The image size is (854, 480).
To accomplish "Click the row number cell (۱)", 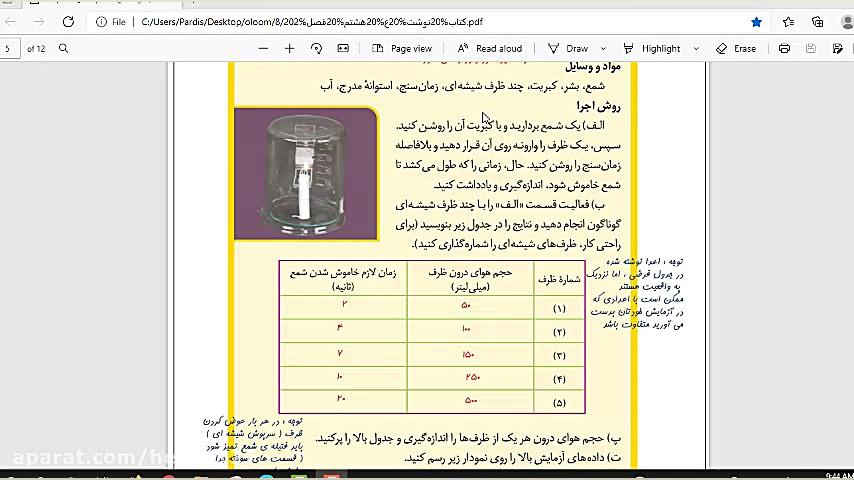I will pyautogui.click(x=559, y=308).
